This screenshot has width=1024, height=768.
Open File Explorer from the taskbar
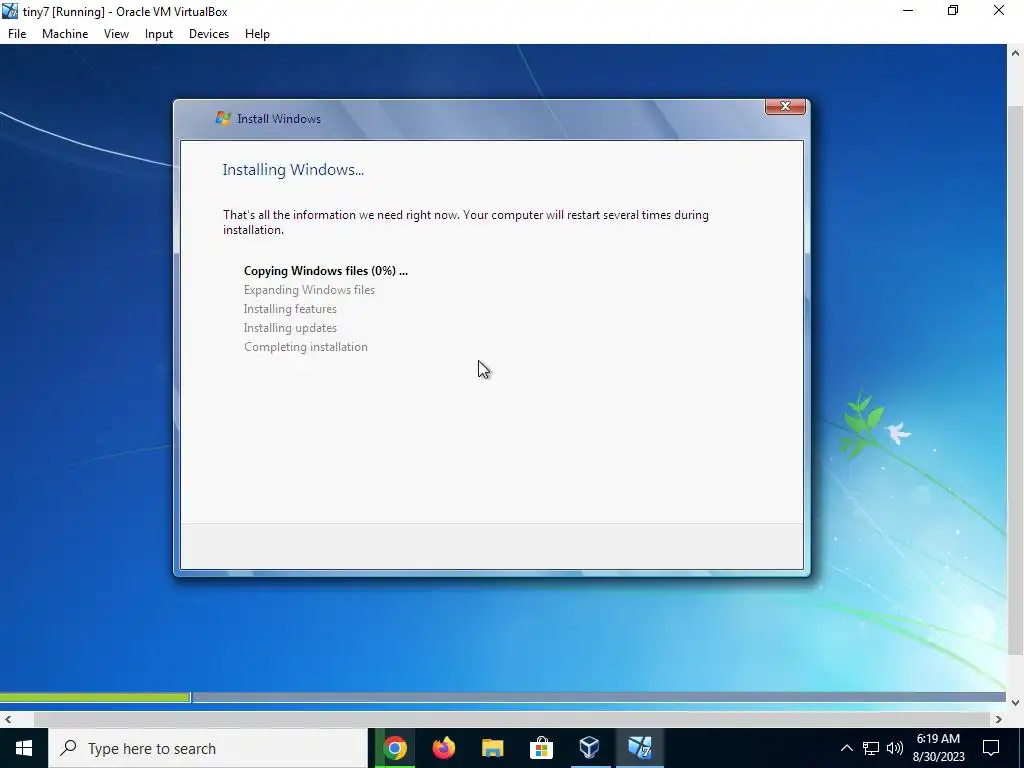point(492,748)
